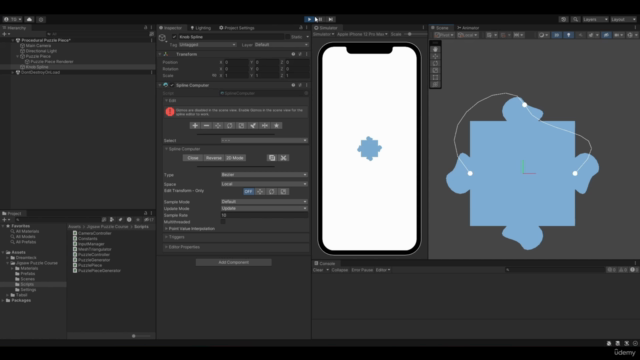Select the Transform tool in the Scene overlay
The height and width of the screenshot is (360, 640).
point(436,84)
